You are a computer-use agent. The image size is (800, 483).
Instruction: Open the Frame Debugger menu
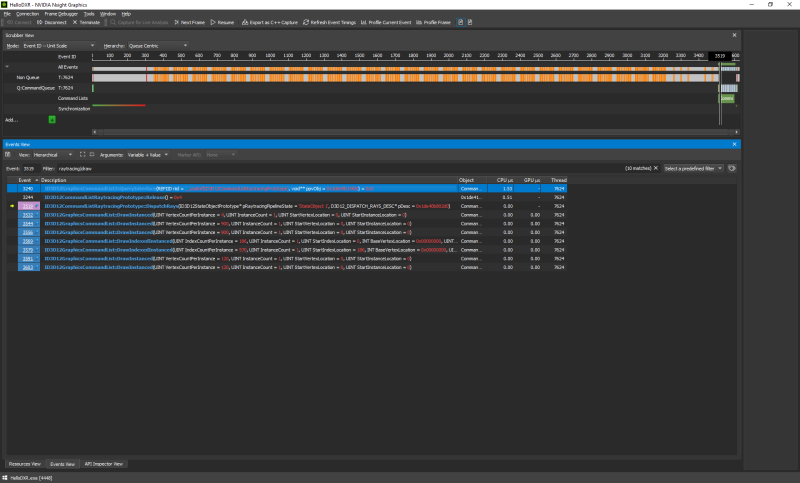click(59, 14)
